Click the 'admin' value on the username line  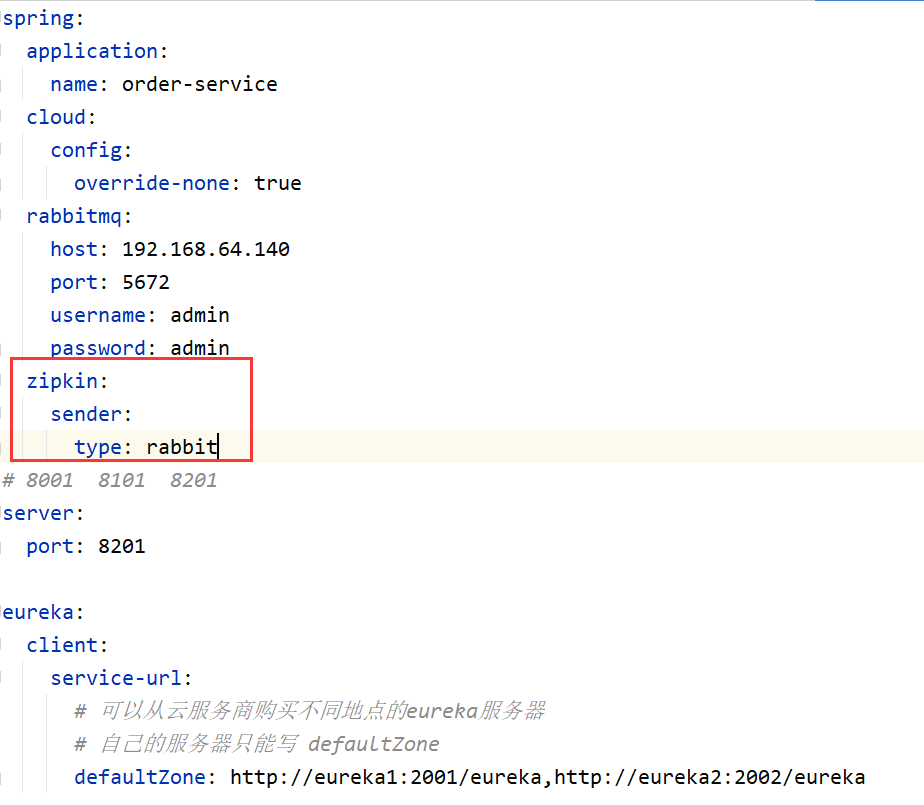click(x=200, y=315)
